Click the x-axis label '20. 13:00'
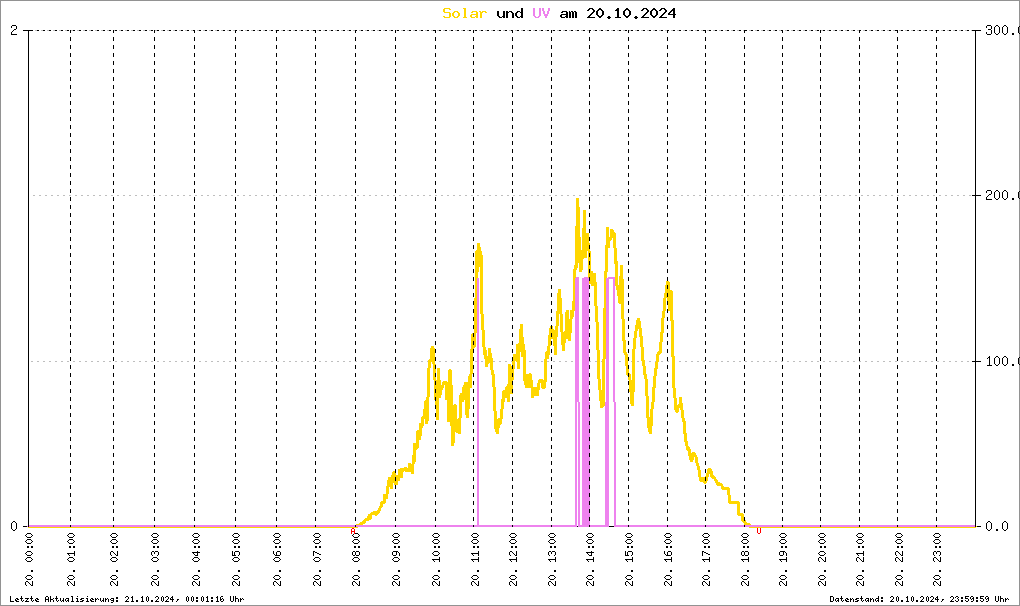This screenshot has width=1020, height=606. 552,560
